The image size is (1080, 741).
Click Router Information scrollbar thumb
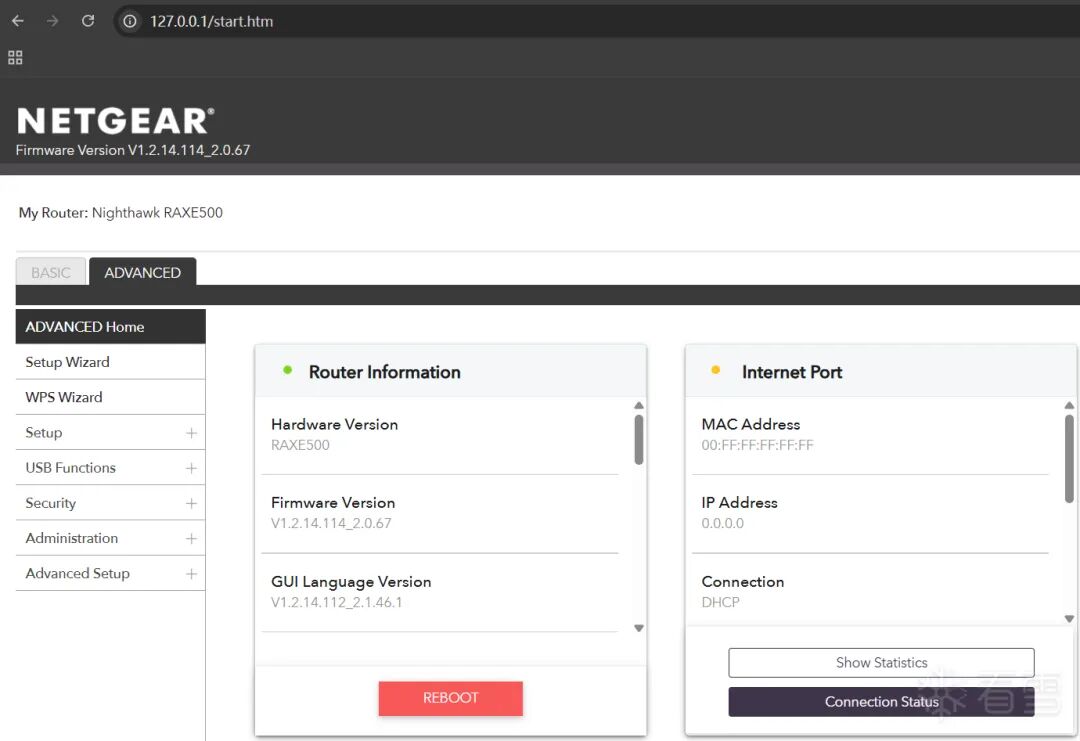point(638,439)
